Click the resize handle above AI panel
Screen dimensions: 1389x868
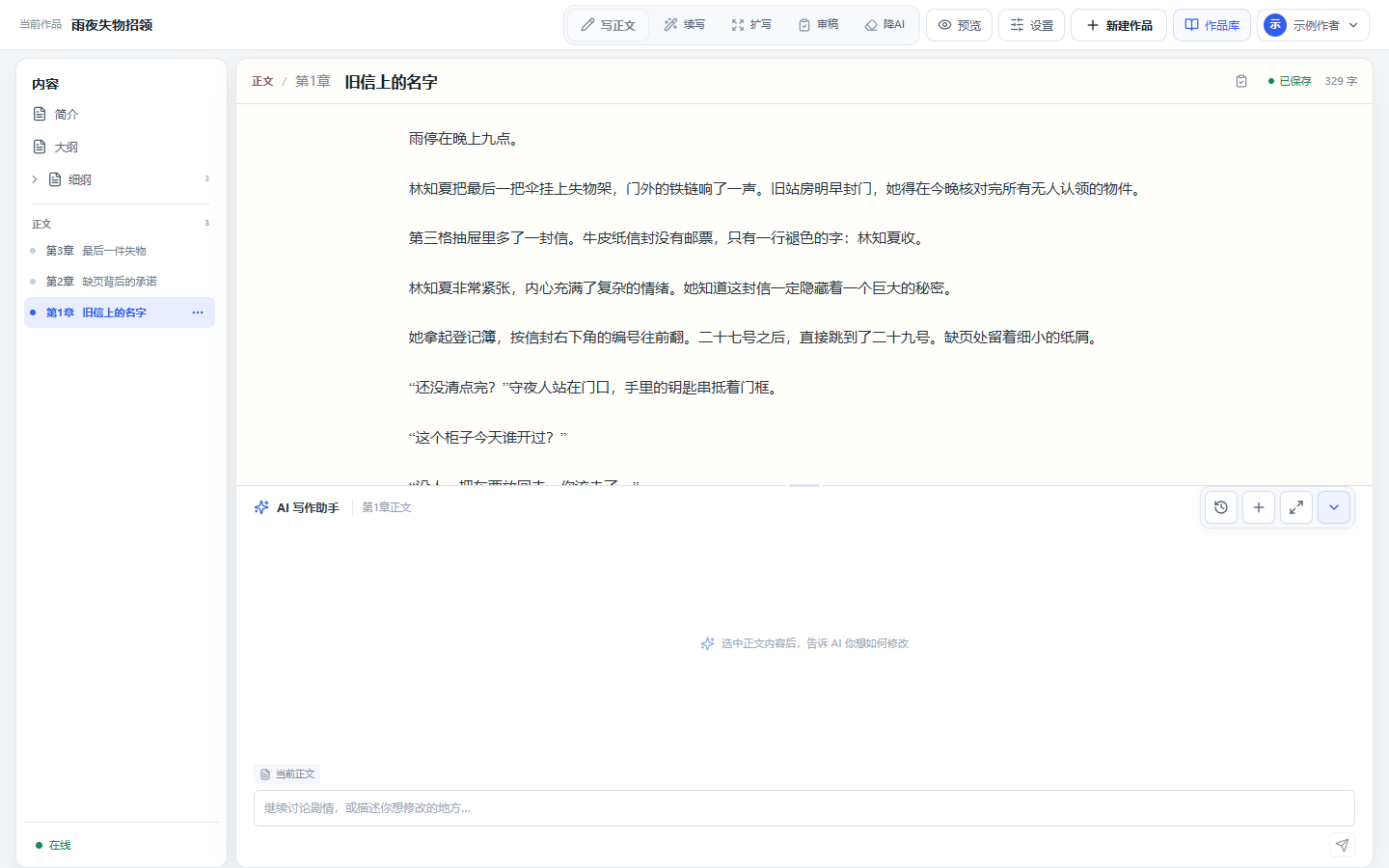[x=804, y=486]
